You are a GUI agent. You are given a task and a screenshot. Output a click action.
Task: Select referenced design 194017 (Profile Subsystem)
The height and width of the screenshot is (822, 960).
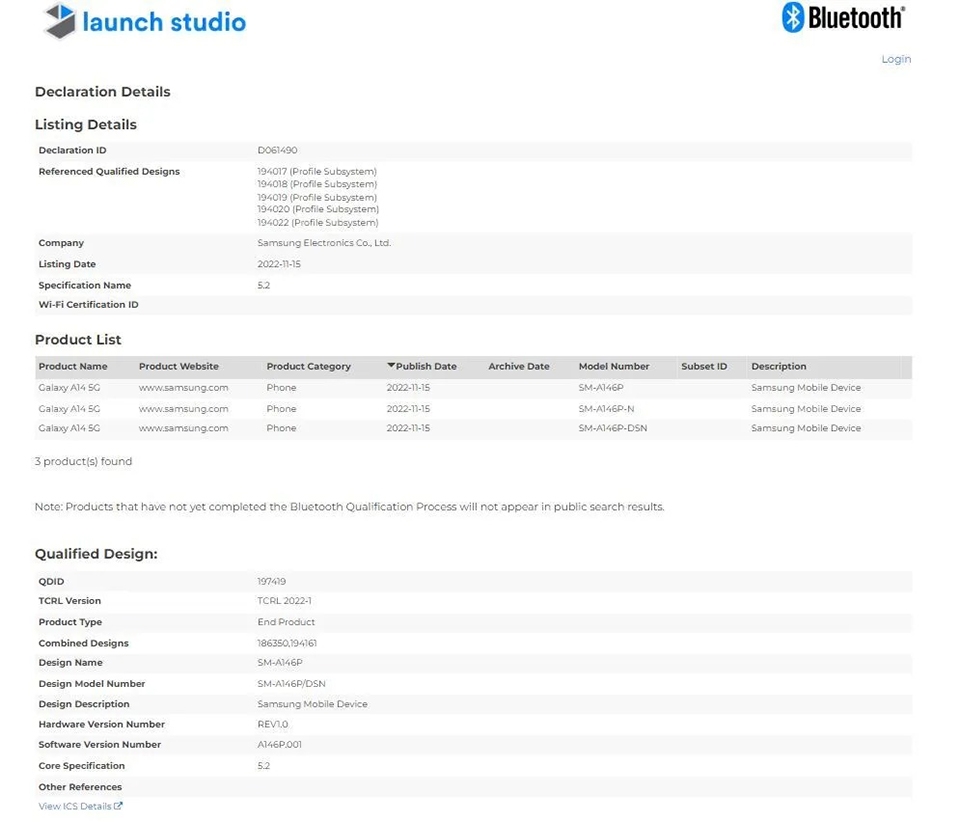(317, 171)
